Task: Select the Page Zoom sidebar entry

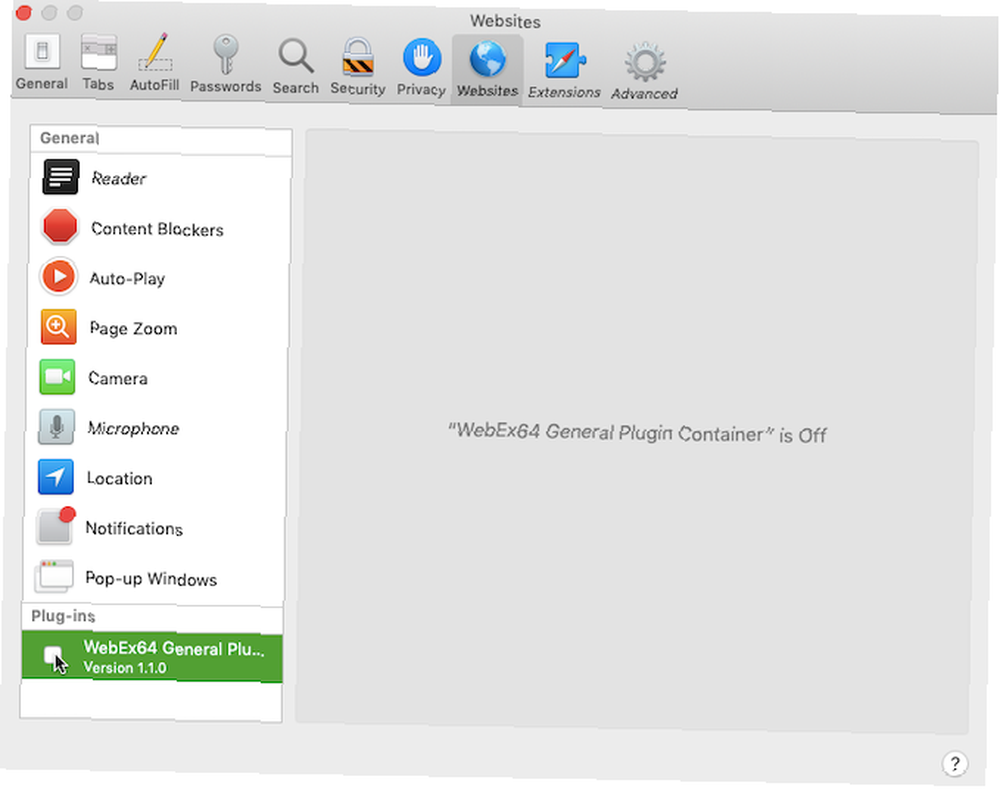Action: tap(158, 327)
